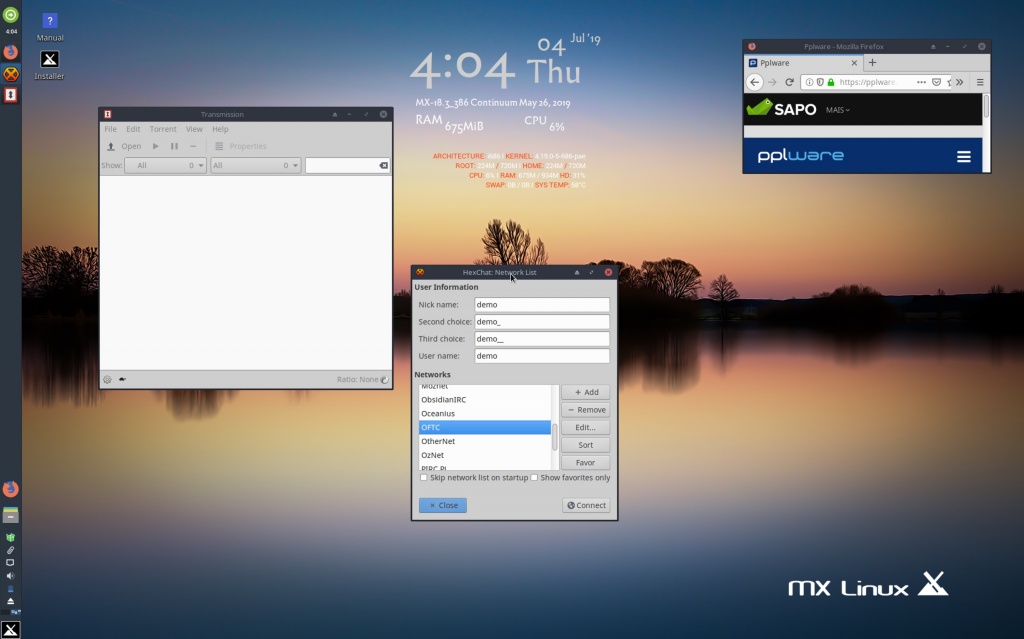Connect to the selected IRC network

tap(586, 505)
